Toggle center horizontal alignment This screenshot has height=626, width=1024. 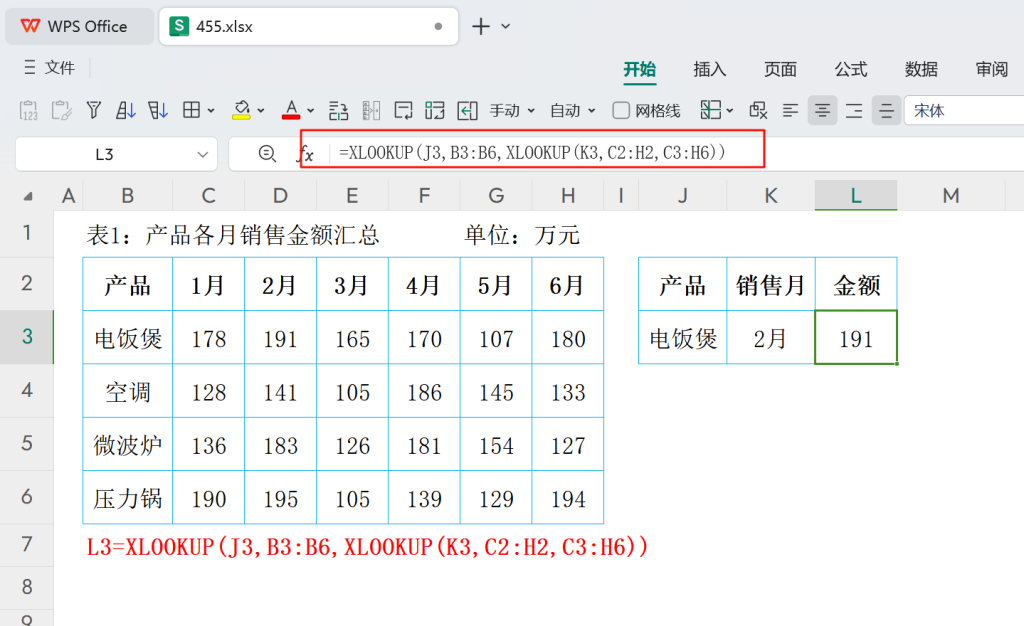coord(822,110)
